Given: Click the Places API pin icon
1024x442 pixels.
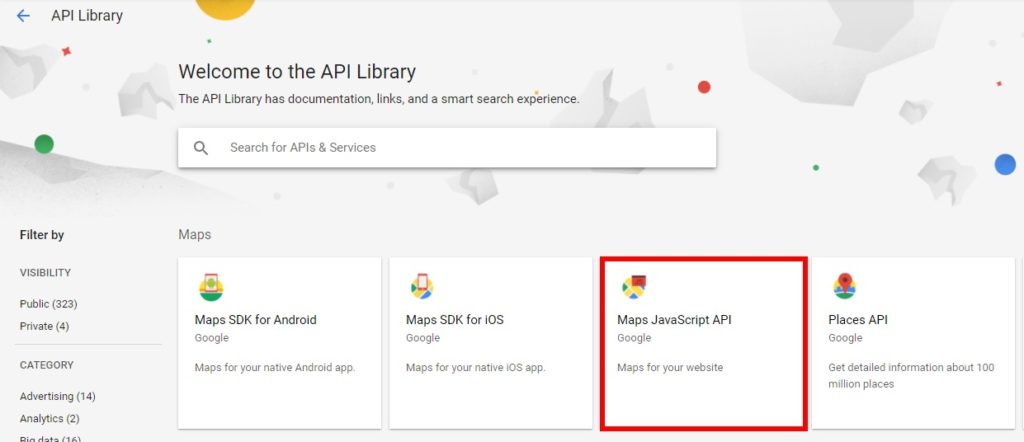Looking at the screenshot, I should pos(844,286).
